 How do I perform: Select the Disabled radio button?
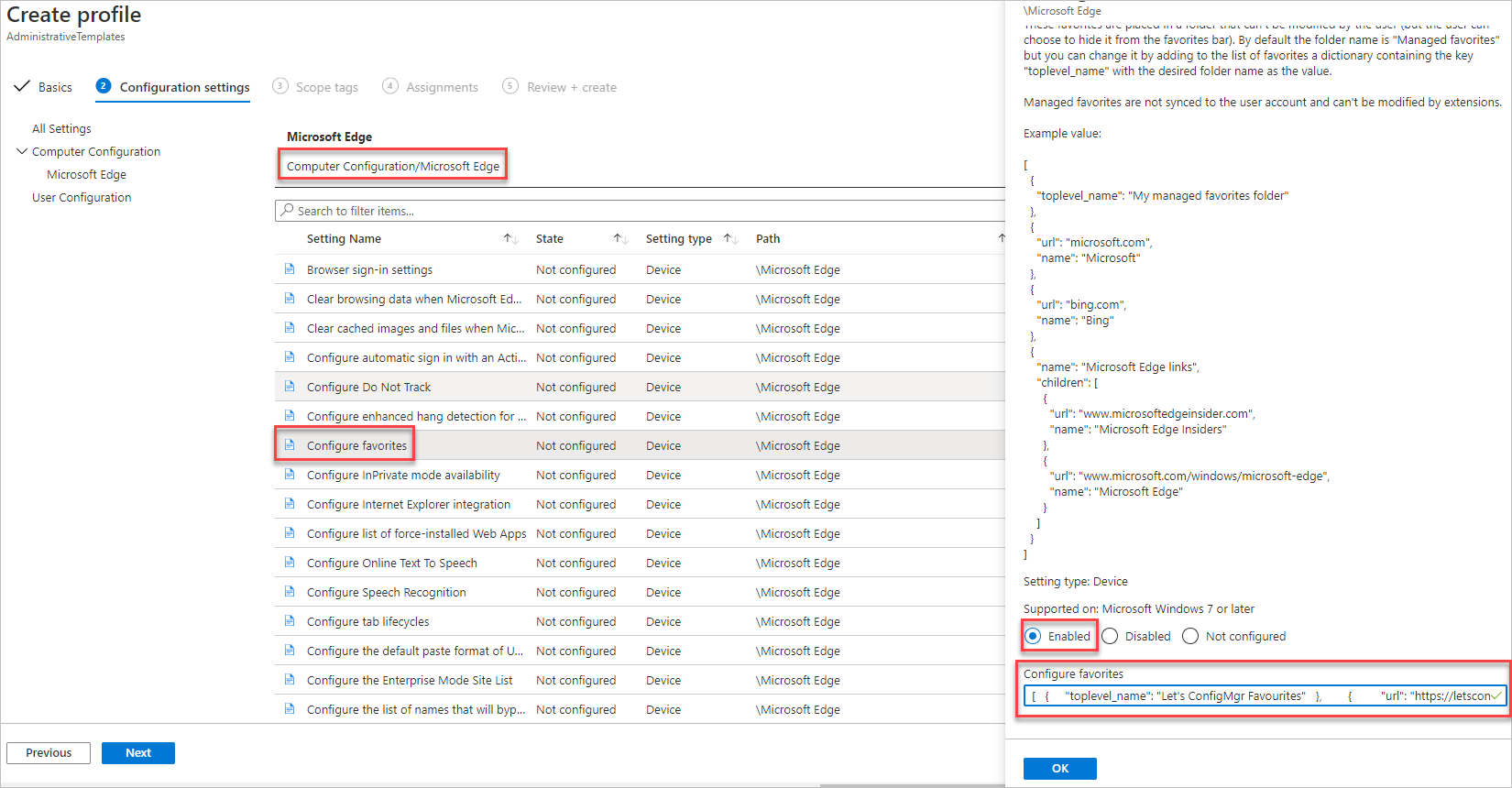tap(1110, 636)
